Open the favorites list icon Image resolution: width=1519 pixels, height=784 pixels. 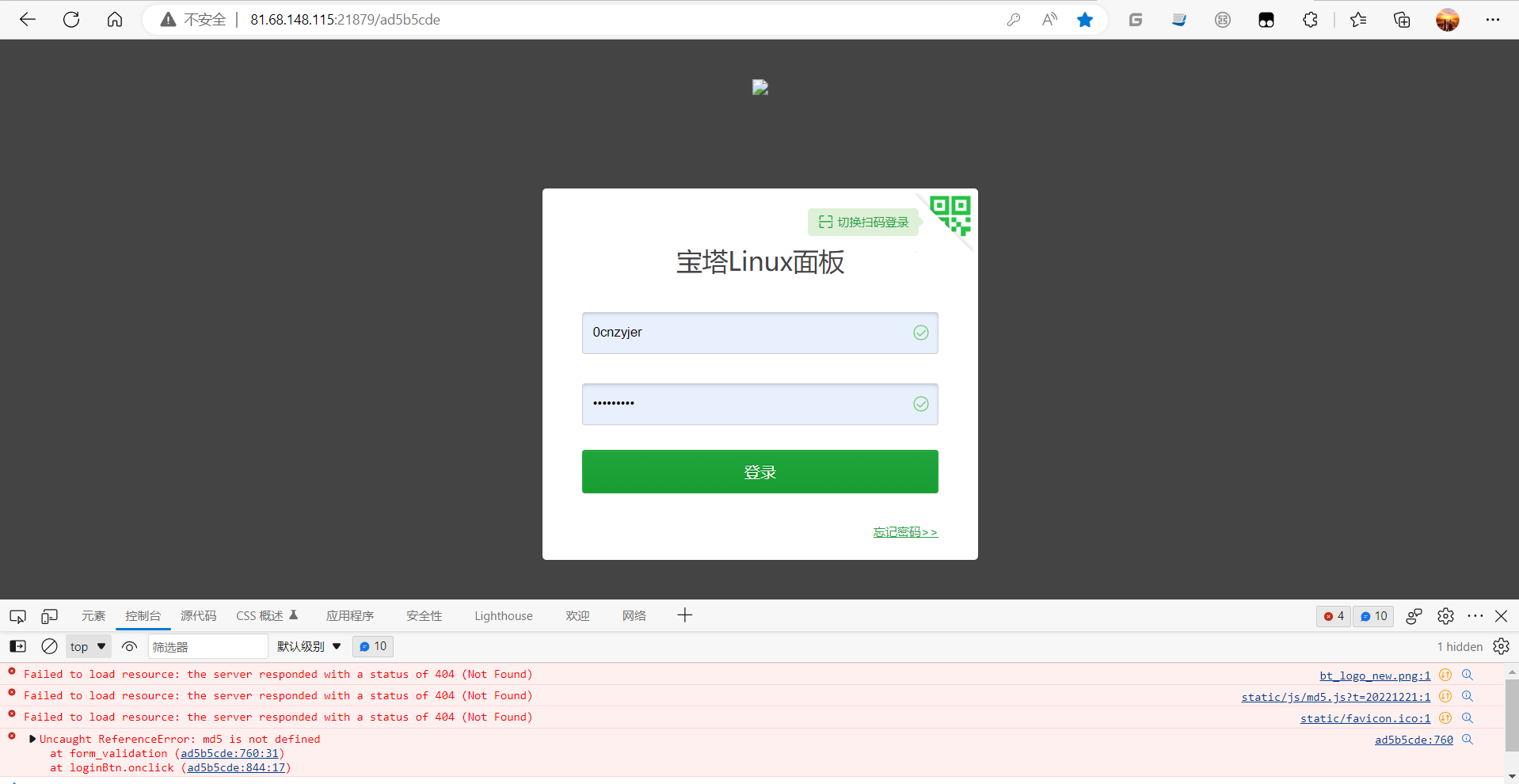pyautogui.click(x=1358, y=20)
